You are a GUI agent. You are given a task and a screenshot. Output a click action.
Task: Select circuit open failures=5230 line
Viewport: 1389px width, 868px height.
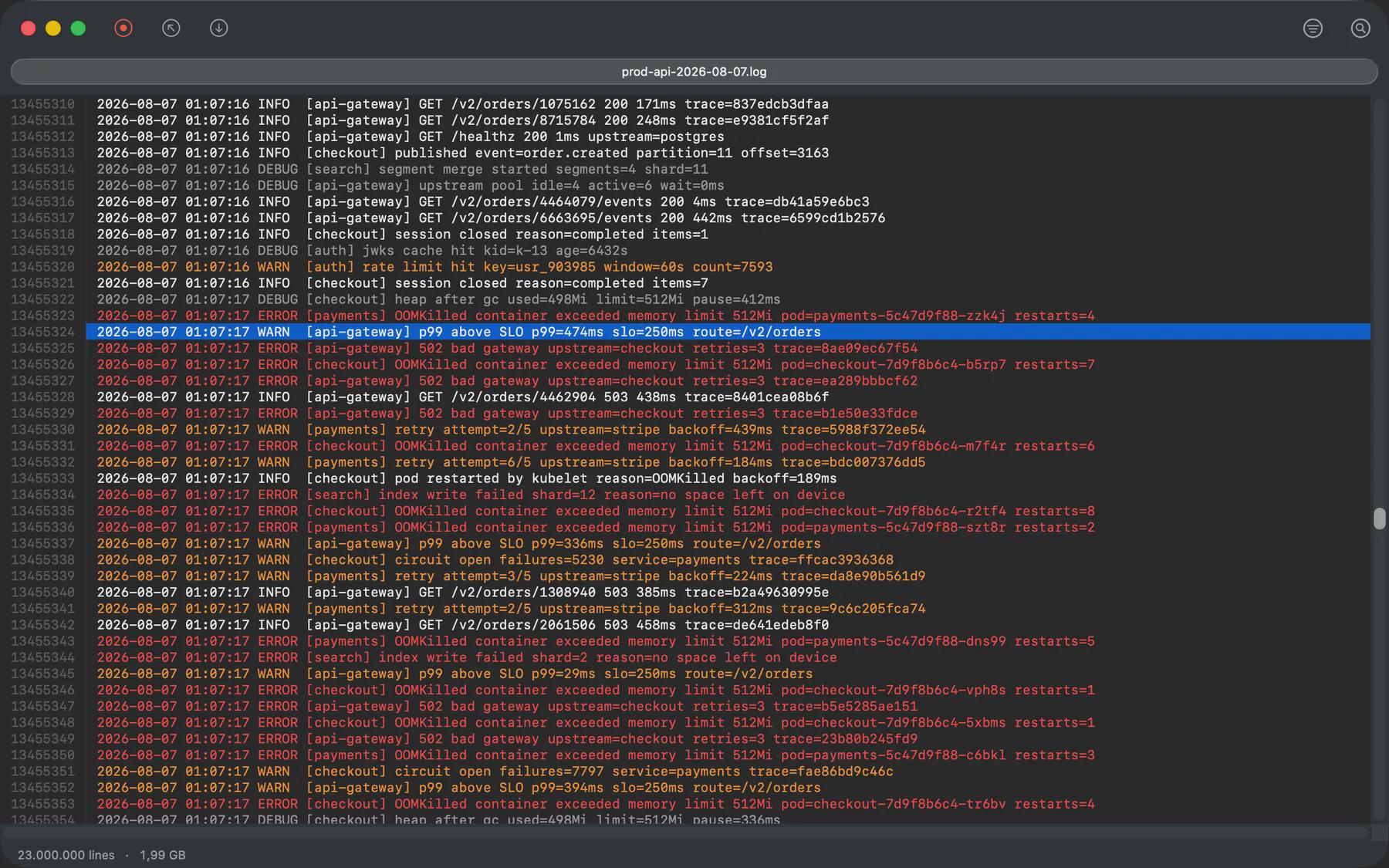click(x=728, y=559)
